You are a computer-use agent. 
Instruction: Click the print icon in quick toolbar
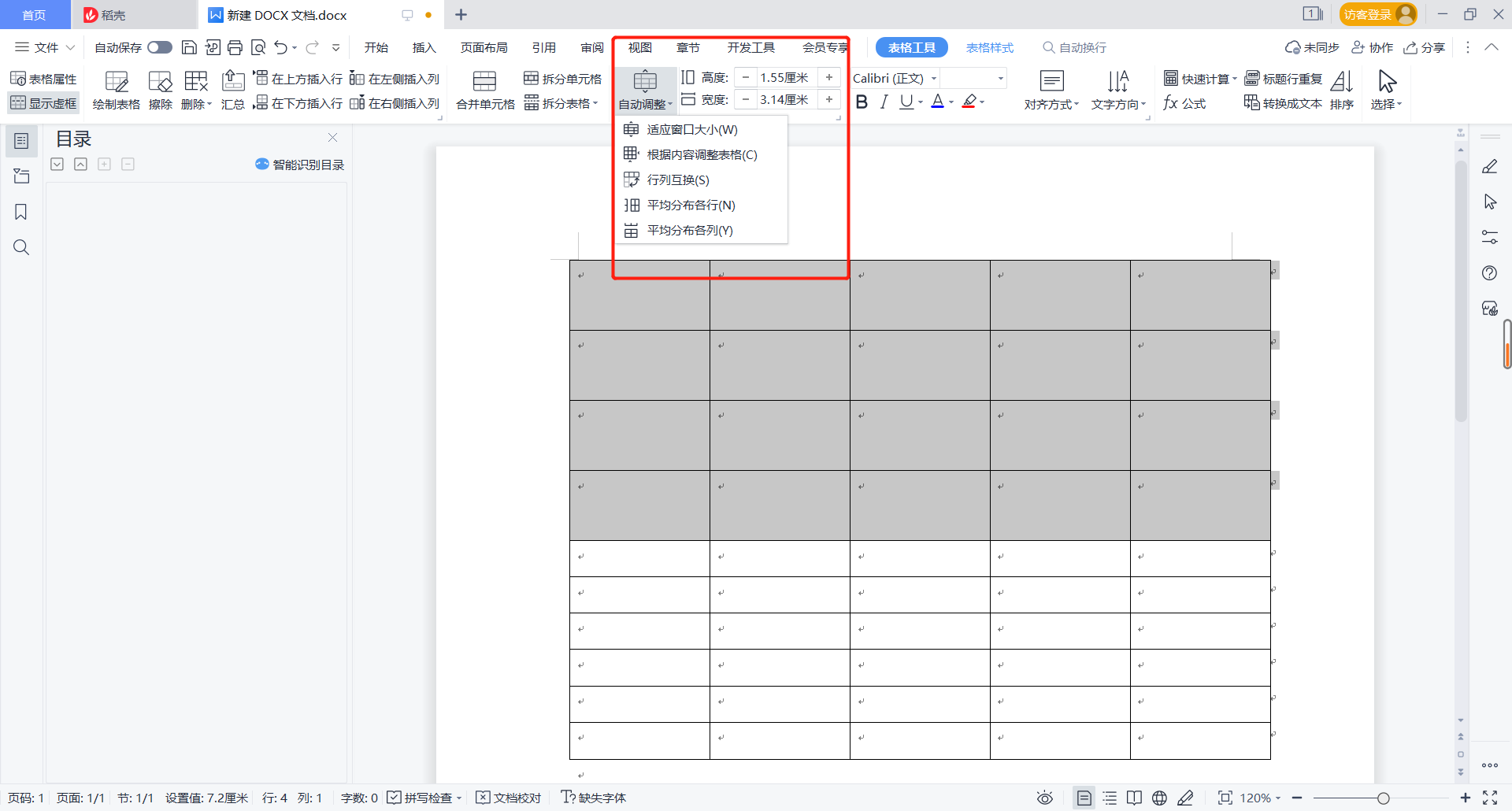point(235,47)
